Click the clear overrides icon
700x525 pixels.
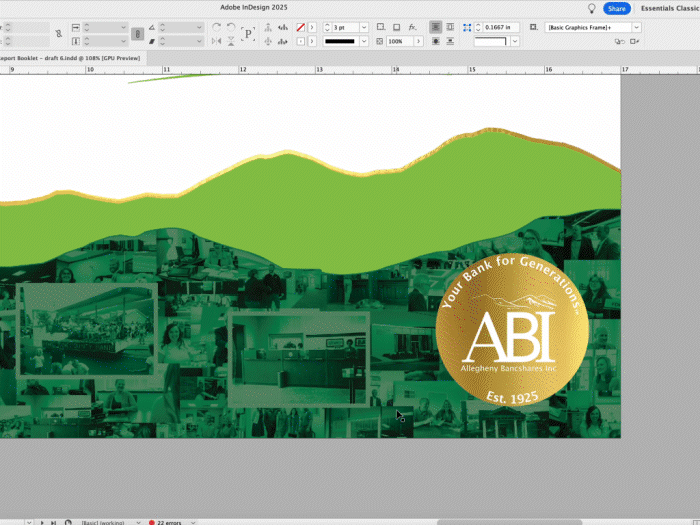(x=620, y=42)
